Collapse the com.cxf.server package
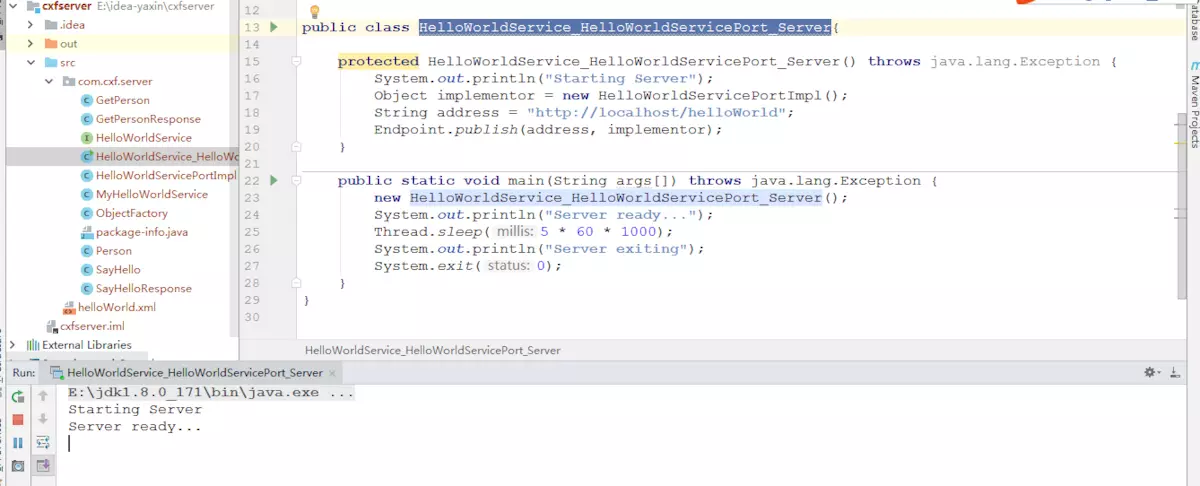1200x486 pixels. (x=49, y=81)
